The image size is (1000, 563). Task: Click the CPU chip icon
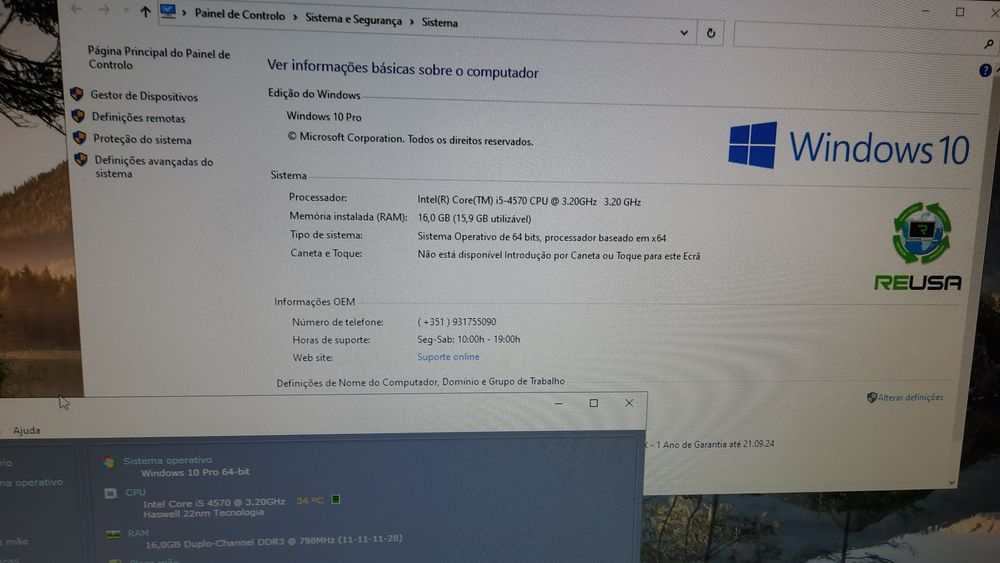click(110, 494)
